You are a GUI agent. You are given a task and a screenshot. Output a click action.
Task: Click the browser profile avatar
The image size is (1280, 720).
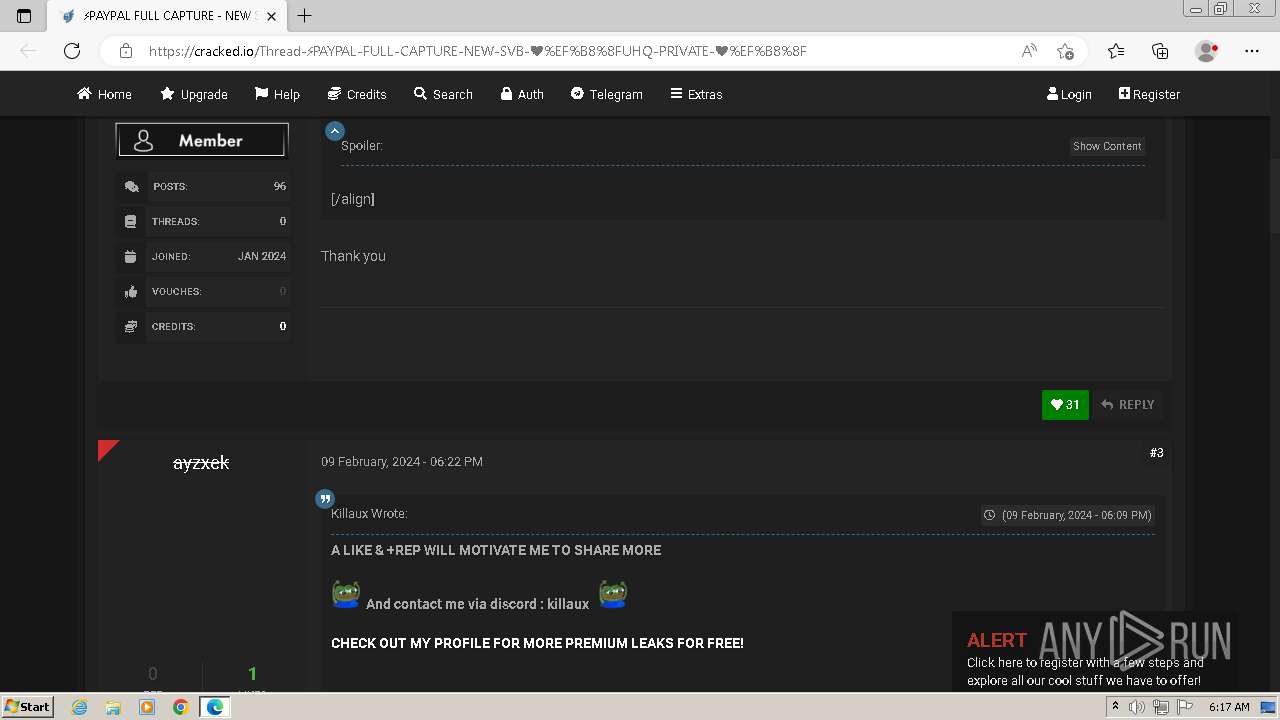(1207, 51)
